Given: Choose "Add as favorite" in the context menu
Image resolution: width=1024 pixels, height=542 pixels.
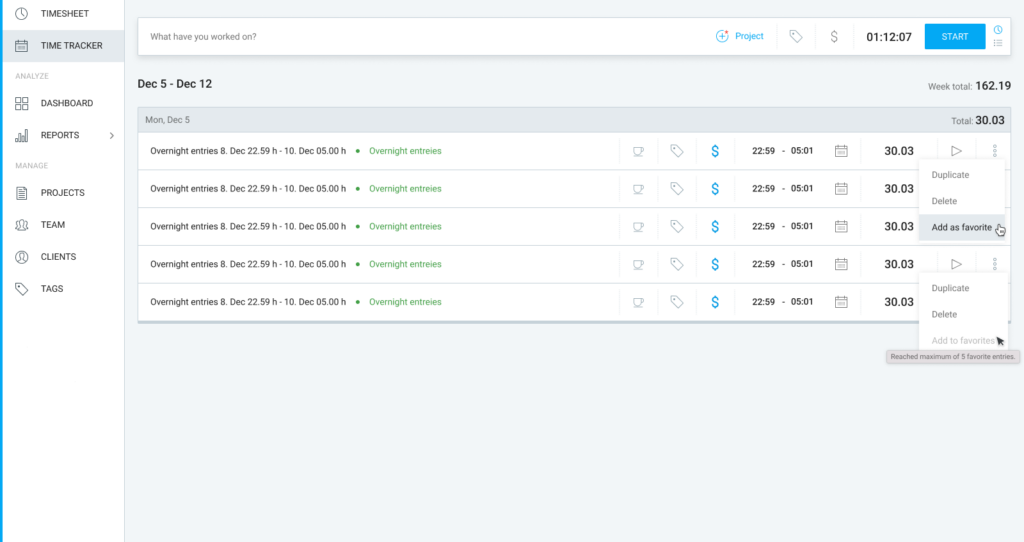Looking at the screenshot, I should click(961, 227).
